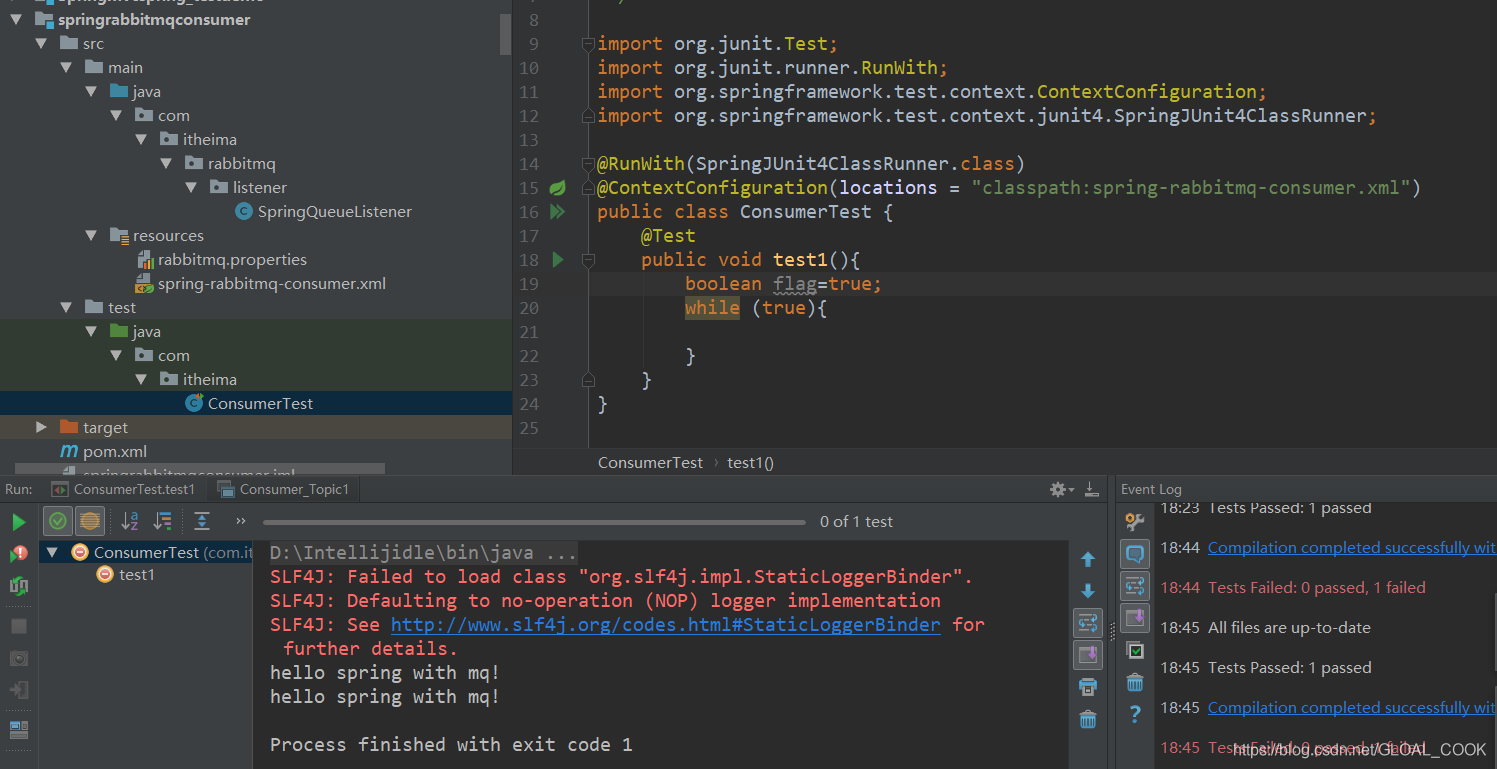This screenshot has width=1497, height=769.
Task: Toggle balloon notifications in Event Log
Action: 1135,553
